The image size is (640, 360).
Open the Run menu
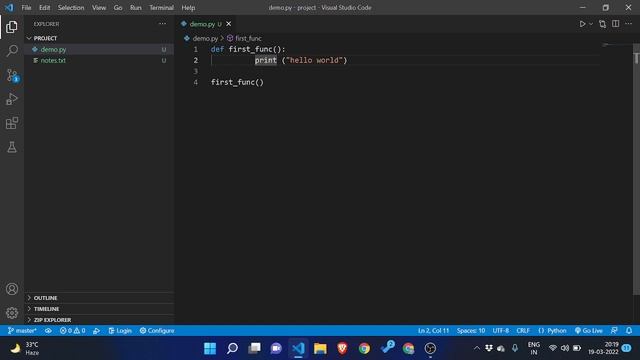point(136,8)
